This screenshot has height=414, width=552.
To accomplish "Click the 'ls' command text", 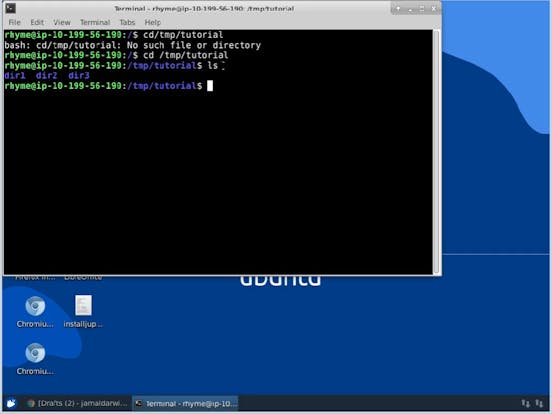I will (213, 65).
